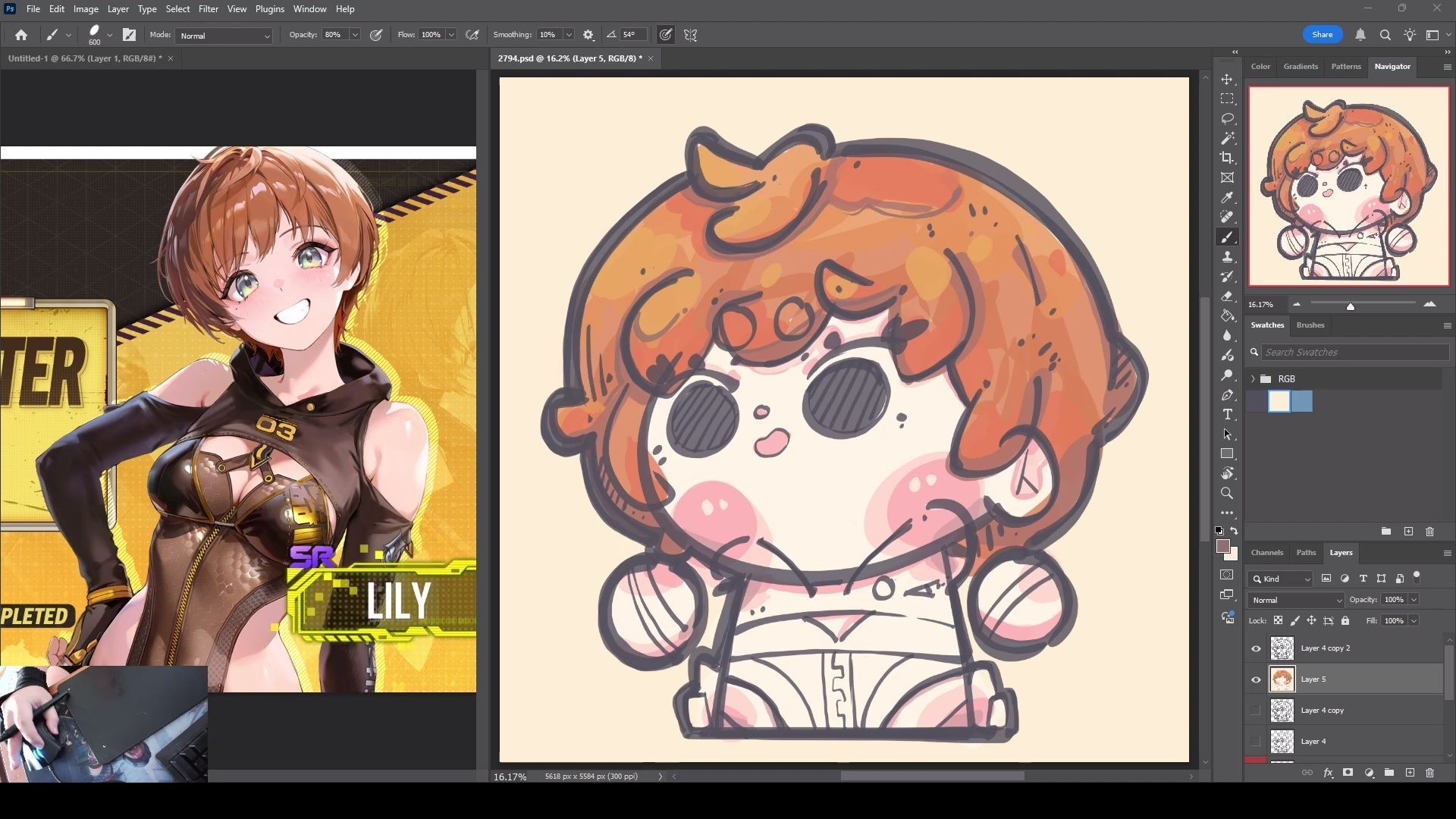Select the Zoom tool in toolbar
This screenshot has height=819, width=1456.
pos(1227,494)
